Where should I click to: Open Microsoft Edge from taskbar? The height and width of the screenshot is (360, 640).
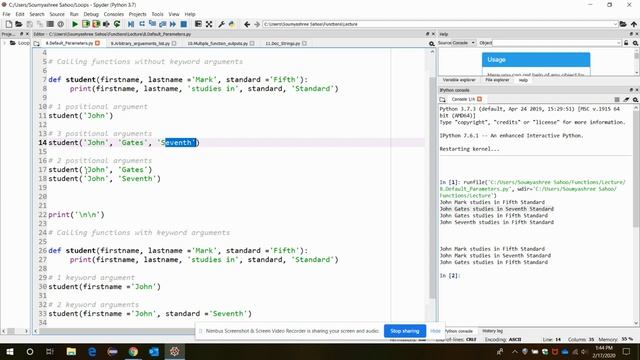pyautogui.click(x=92, y=351)
